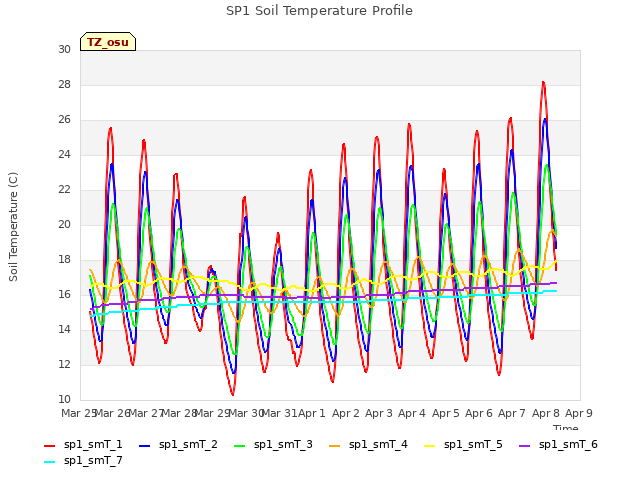Click the y-axis value 12
This screenshot has width=640, height=480.
(64, 365)
